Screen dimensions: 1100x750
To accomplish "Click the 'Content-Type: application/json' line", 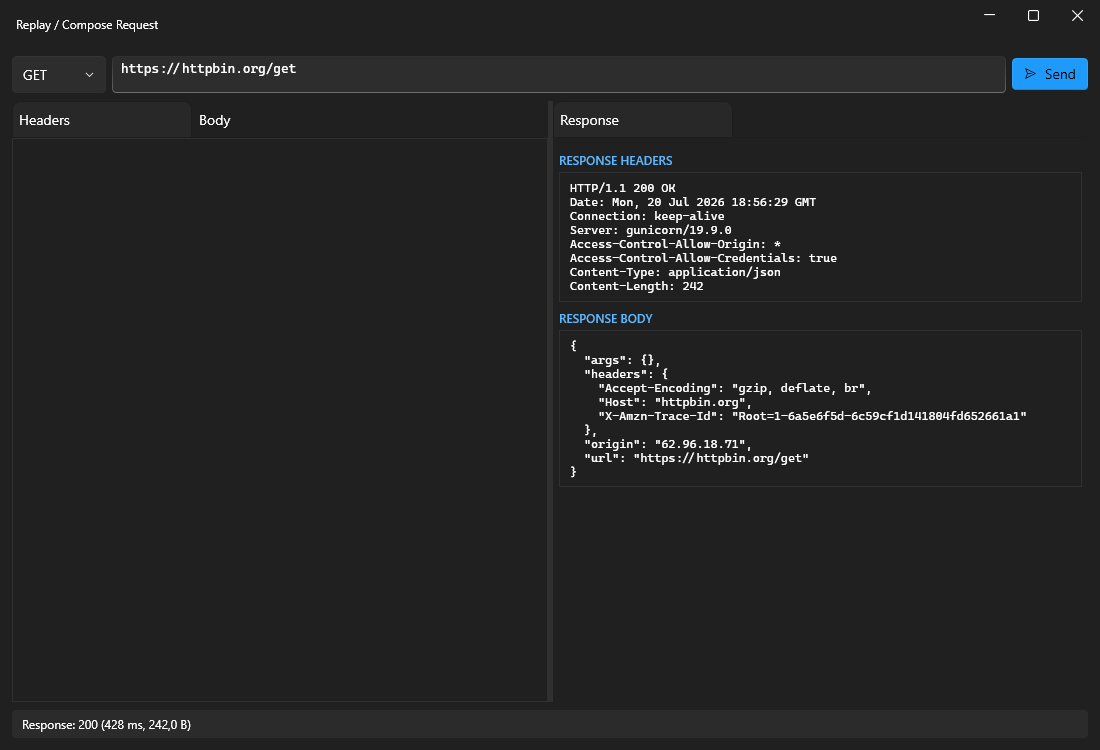I will (675, 272).
